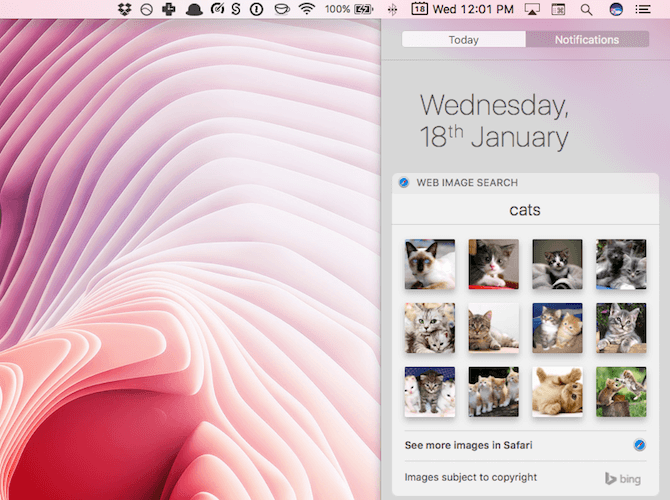Viewport: 670px width, 500px height.
Task: Click the Web Image Search widget header
Action: [x=467, y=182]
